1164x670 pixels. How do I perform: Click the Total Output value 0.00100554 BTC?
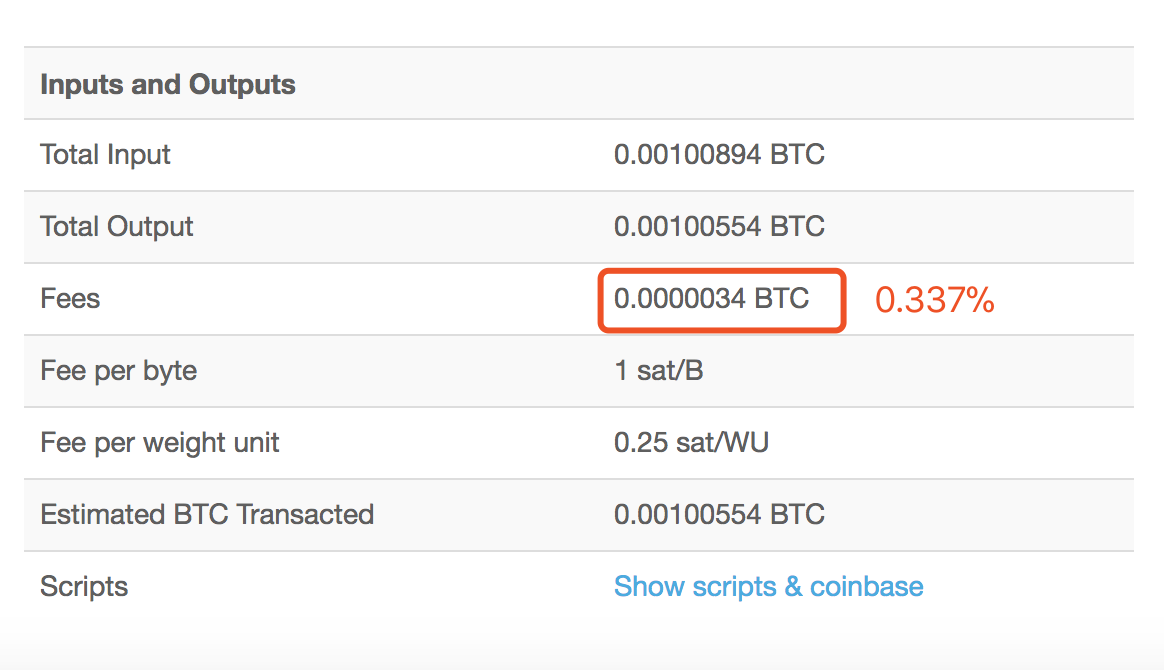point(719,226)
